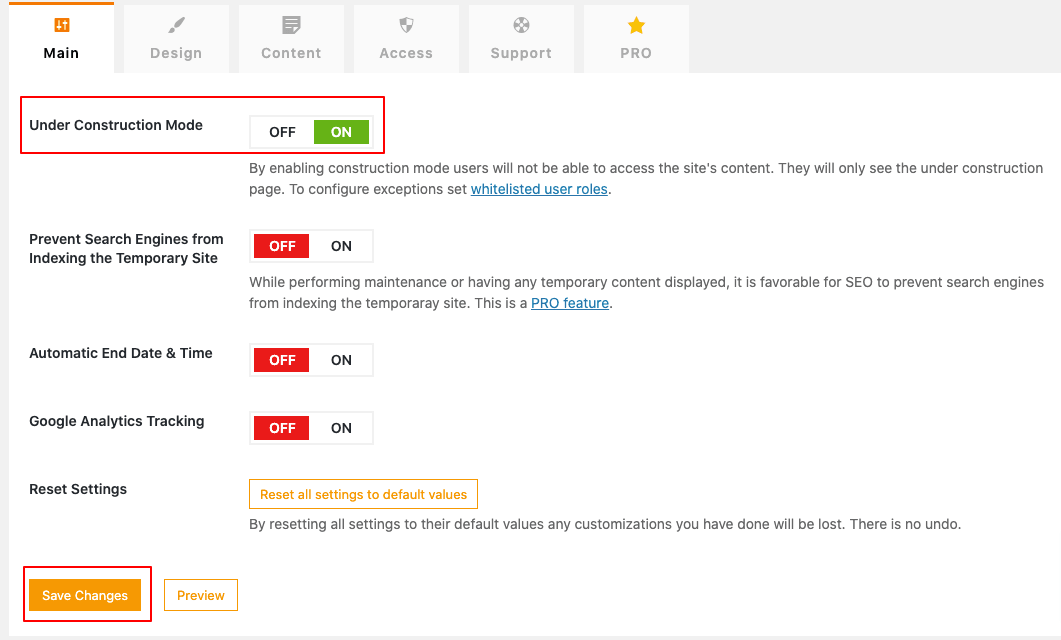Open the whitelisted user roles link

tap(539, 189)
